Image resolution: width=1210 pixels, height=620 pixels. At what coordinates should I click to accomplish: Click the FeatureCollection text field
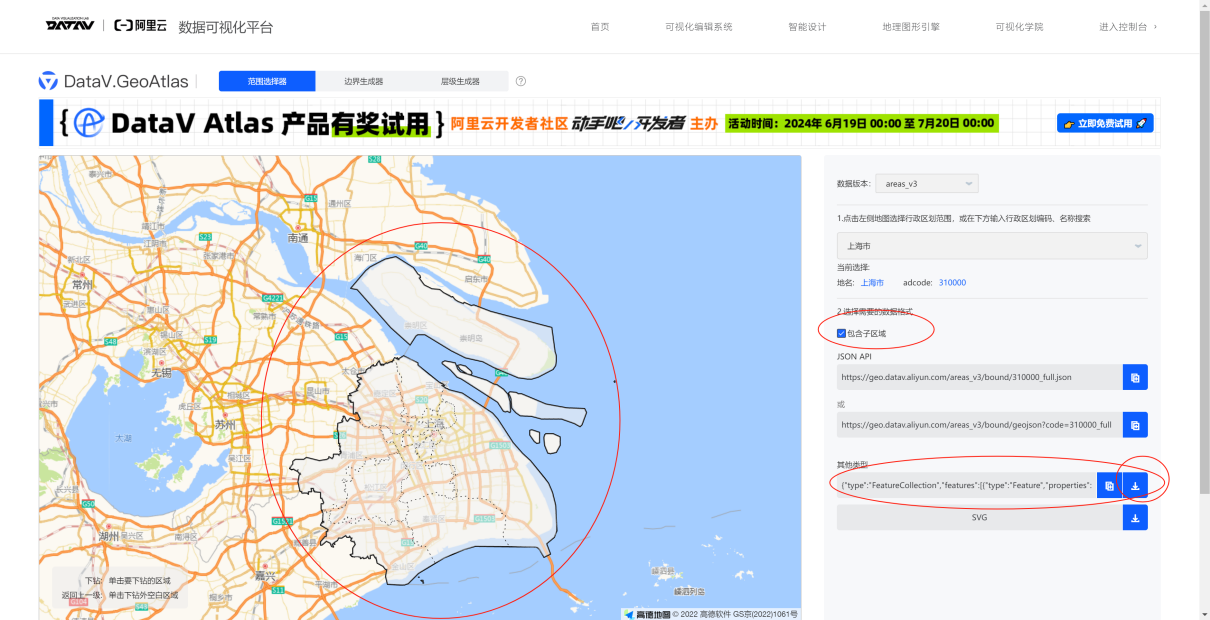tap(966, 485)
